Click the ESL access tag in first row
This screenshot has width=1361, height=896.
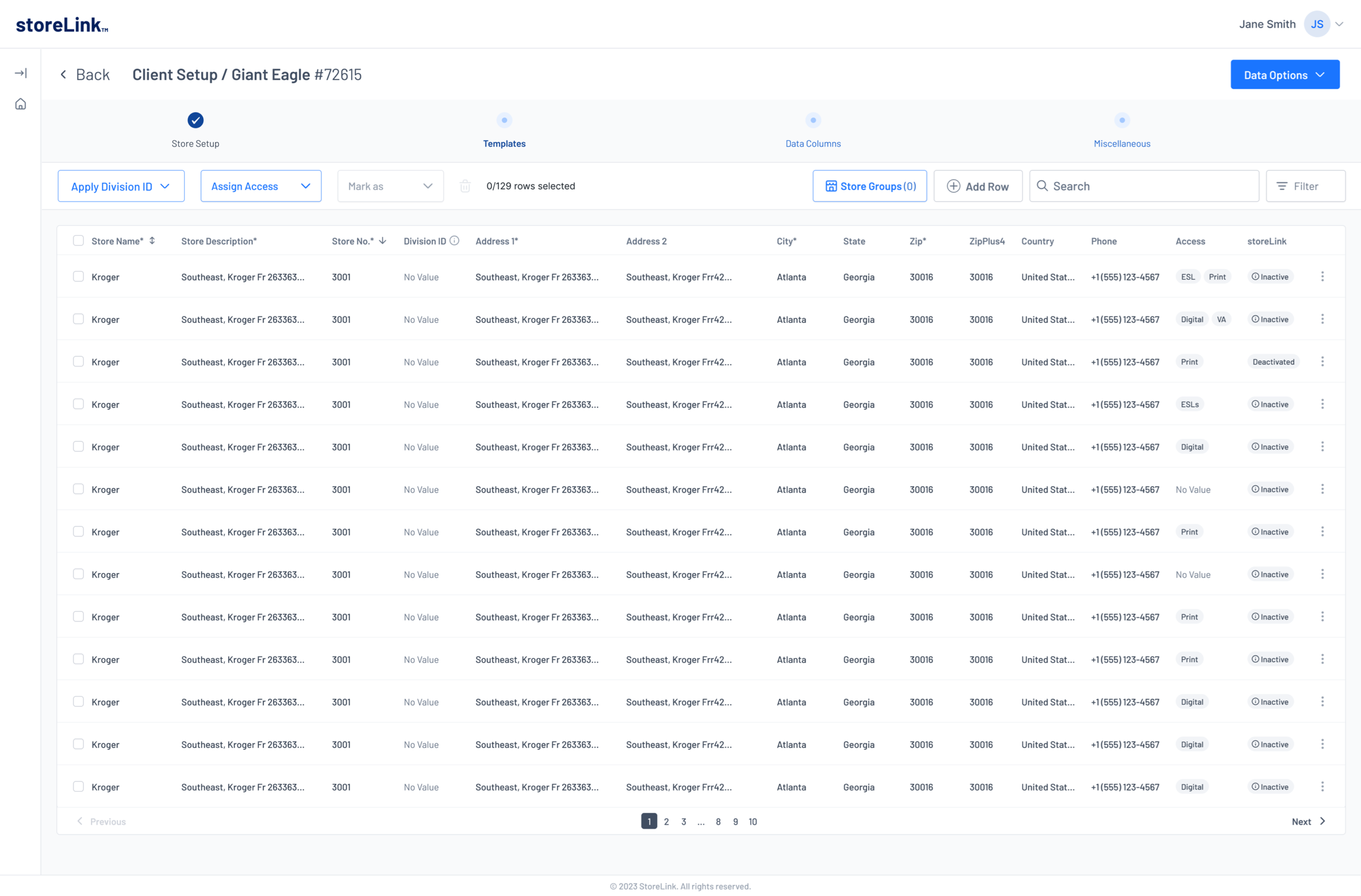1188,277
